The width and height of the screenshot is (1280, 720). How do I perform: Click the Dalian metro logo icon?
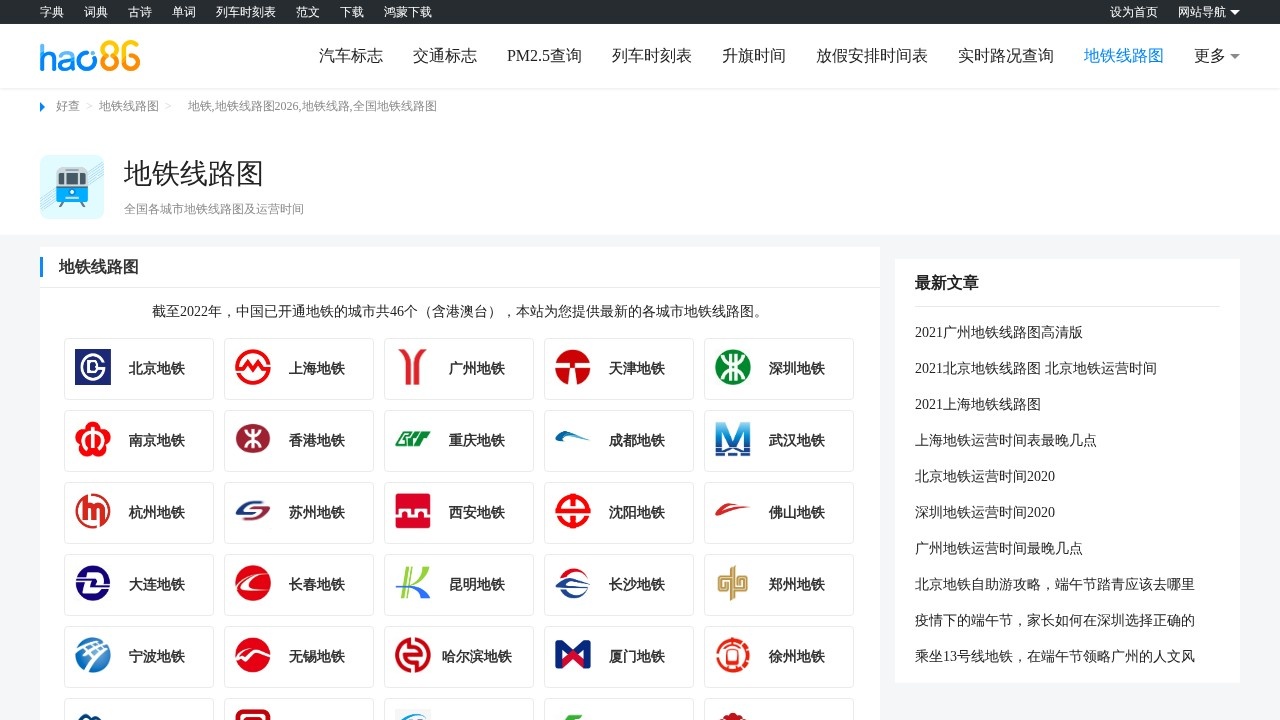point(93,584)
